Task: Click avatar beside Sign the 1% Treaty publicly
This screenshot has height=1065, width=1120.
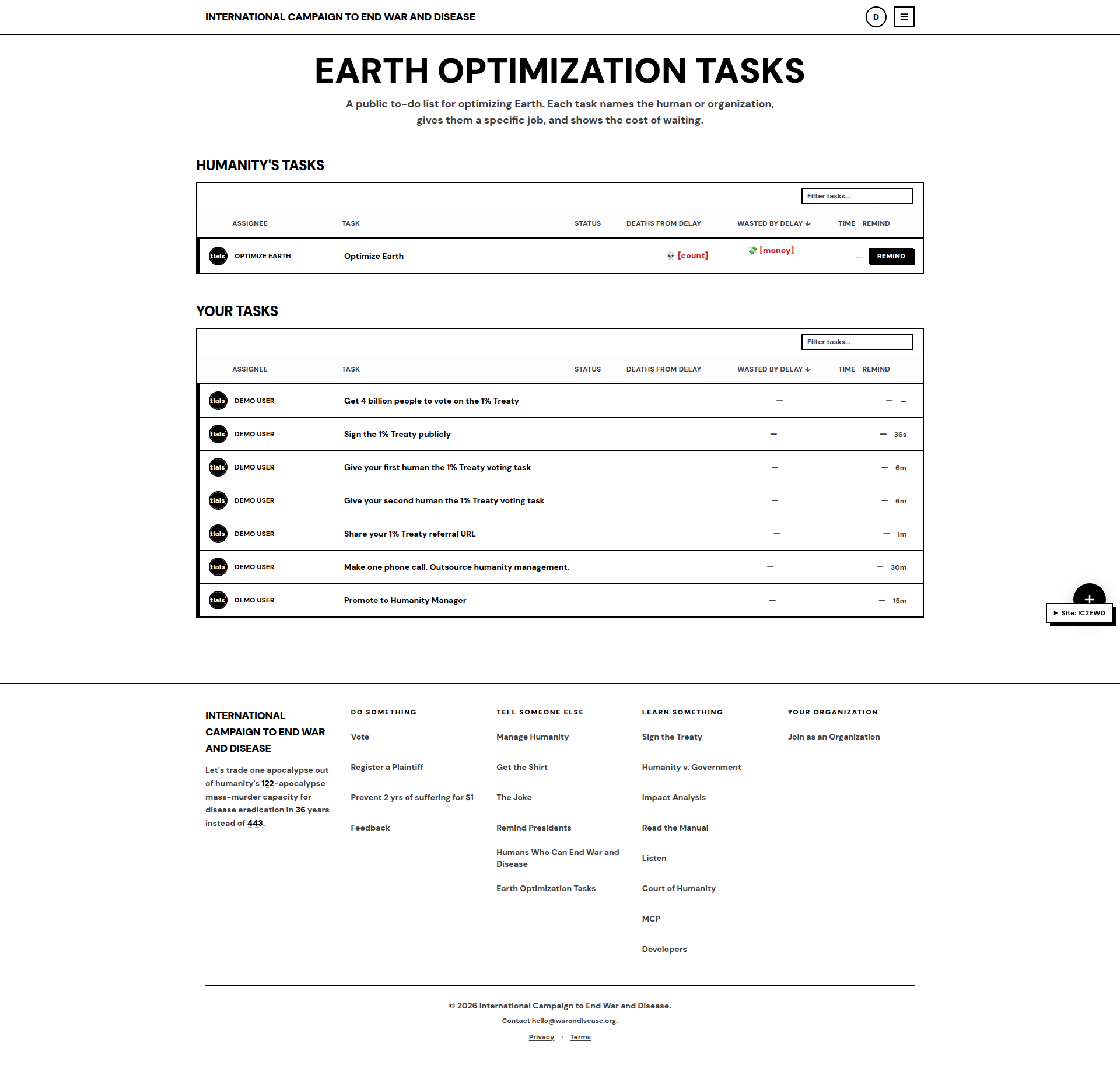Action: 218,434
